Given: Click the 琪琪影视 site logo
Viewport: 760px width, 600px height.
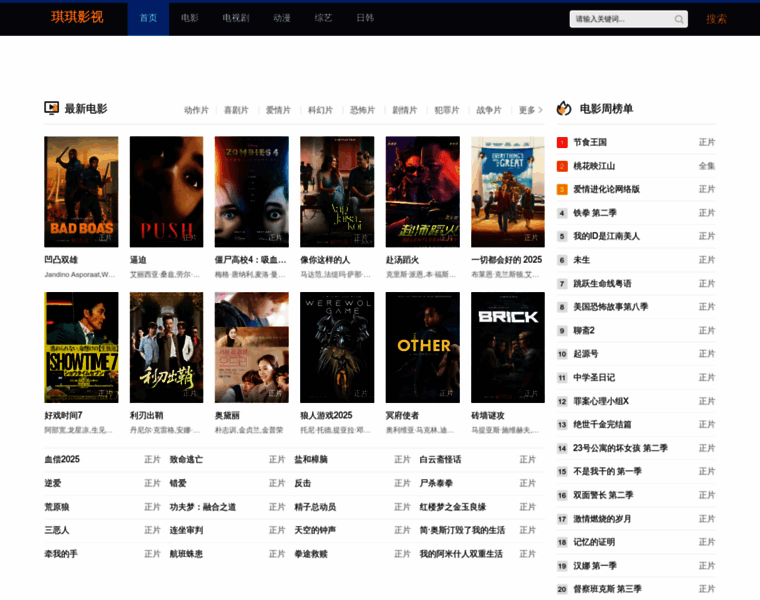Looking at the screenshot, I should [x=77, y=17].
